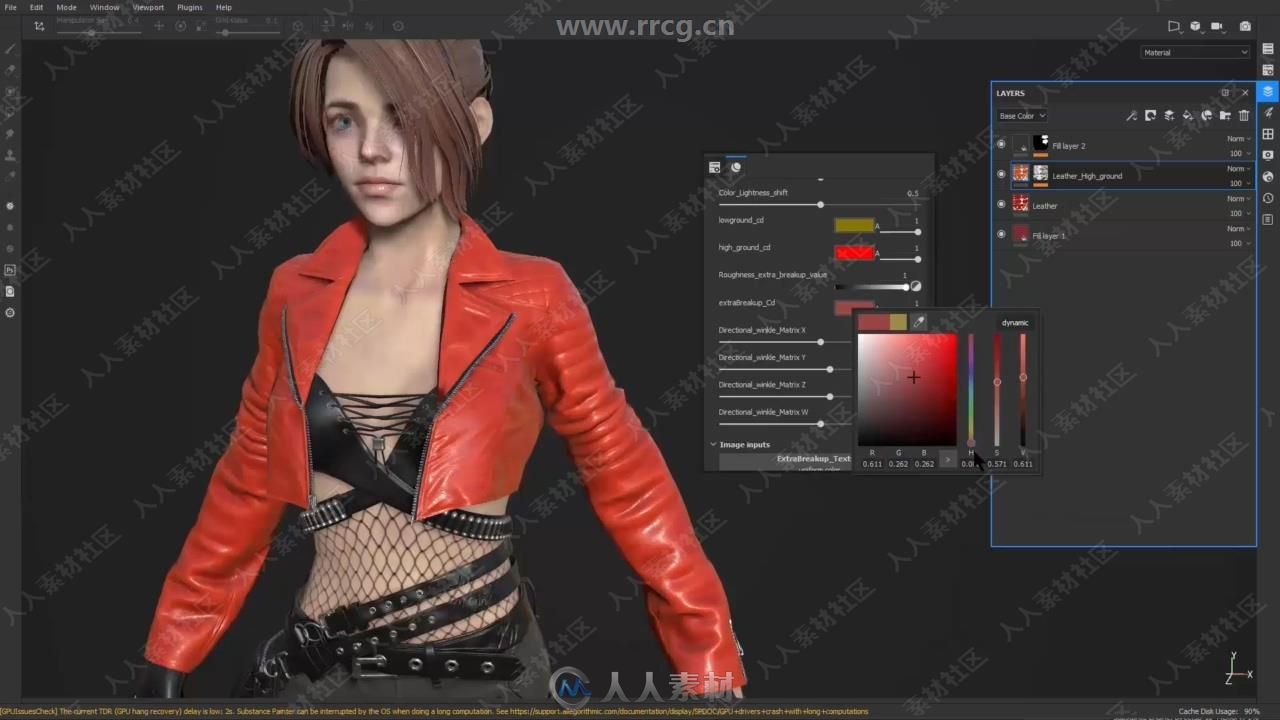Open the dynamic dropdown in color picker
The width and height of the screenshot is (1280, 720).
click(1015, 322)
